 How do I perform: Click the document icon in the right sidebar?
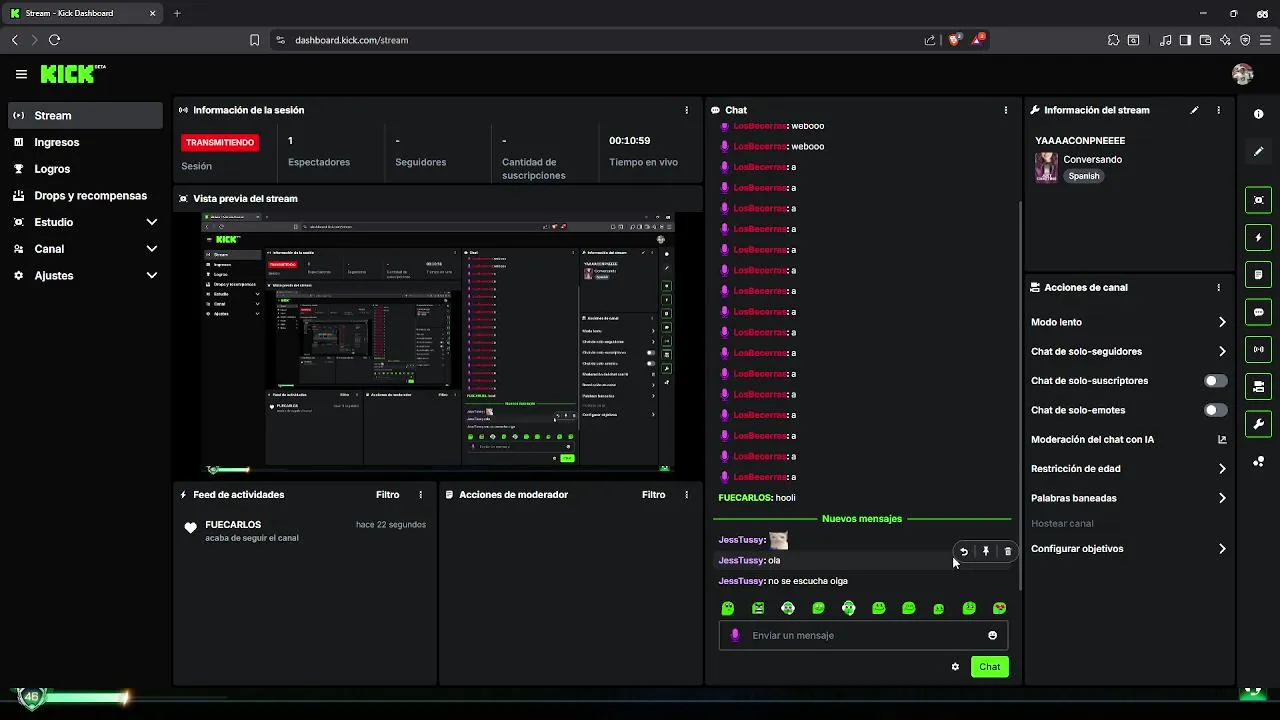1258,275
